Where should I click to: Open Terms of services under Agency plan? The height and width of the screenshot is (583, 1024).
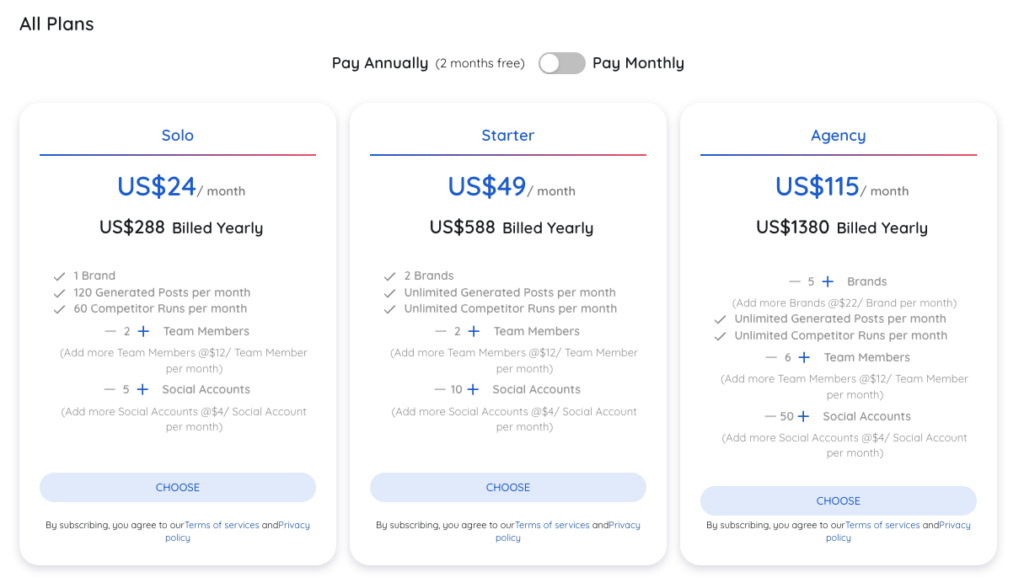(883, 525)
